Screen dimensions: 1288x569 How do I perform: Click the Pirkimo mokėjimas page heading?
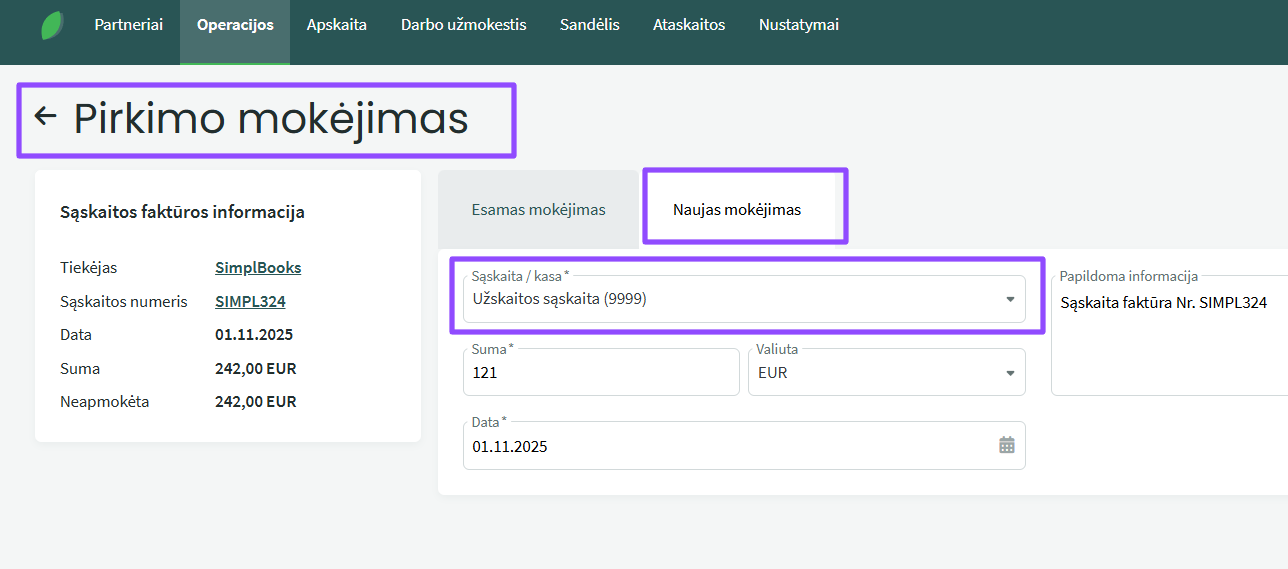(x=271, y=119)
